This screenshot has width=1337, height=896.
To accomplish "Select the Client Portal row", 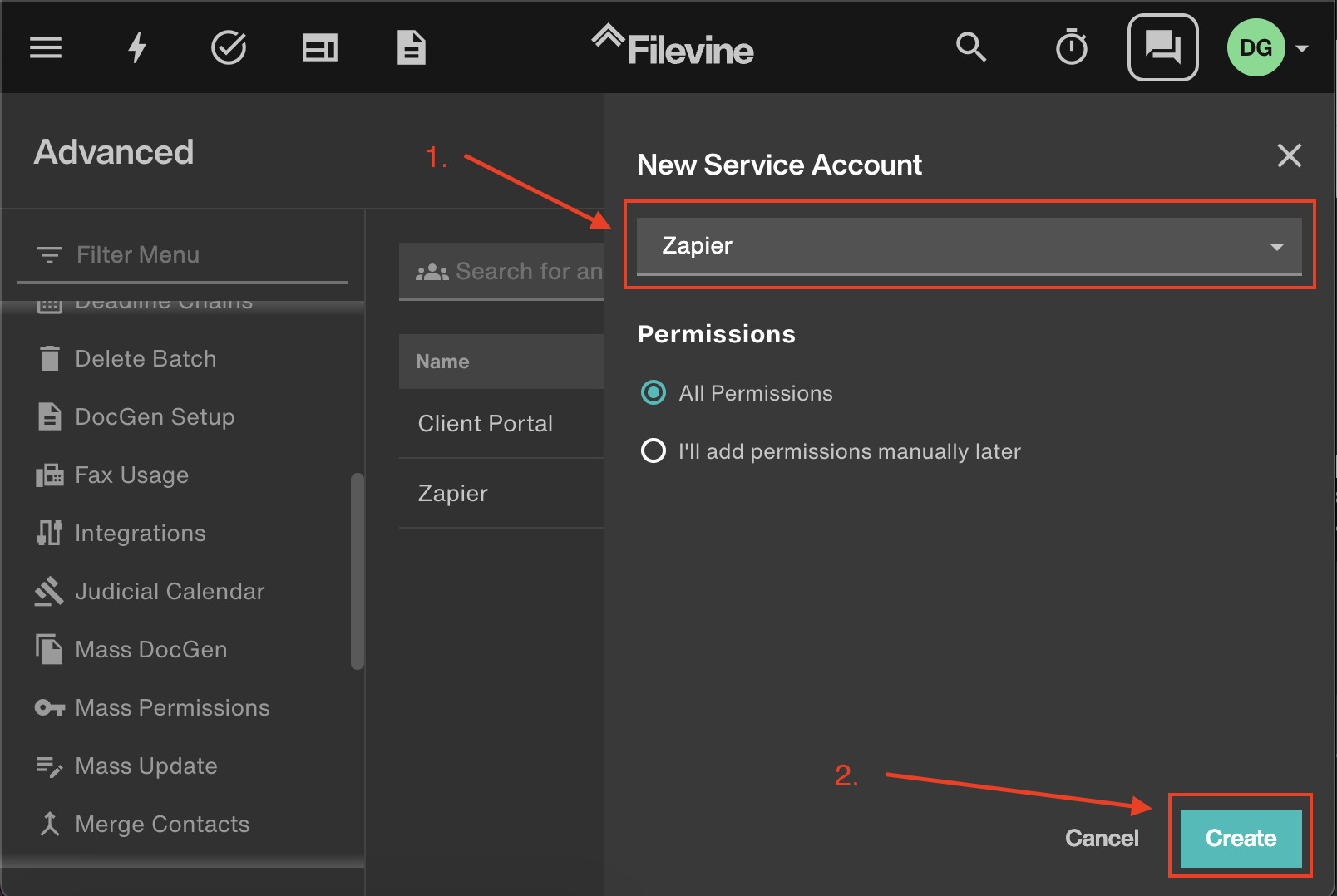I will (501, 424).
